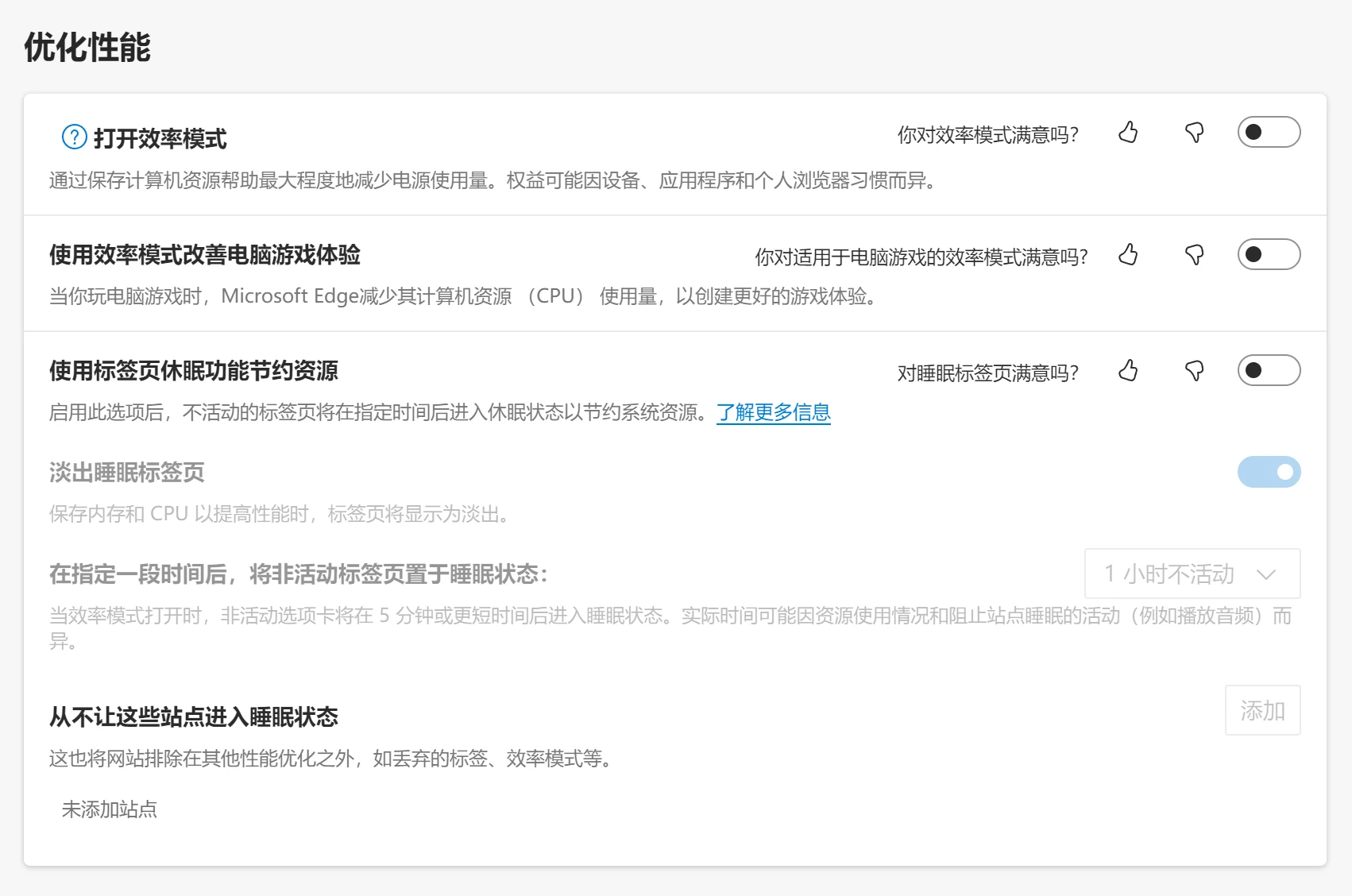Screen dimensions: 1352x896
Task: Click the 使用效率模式改善电脑游戏体验 heading
Action: point(205,254)
